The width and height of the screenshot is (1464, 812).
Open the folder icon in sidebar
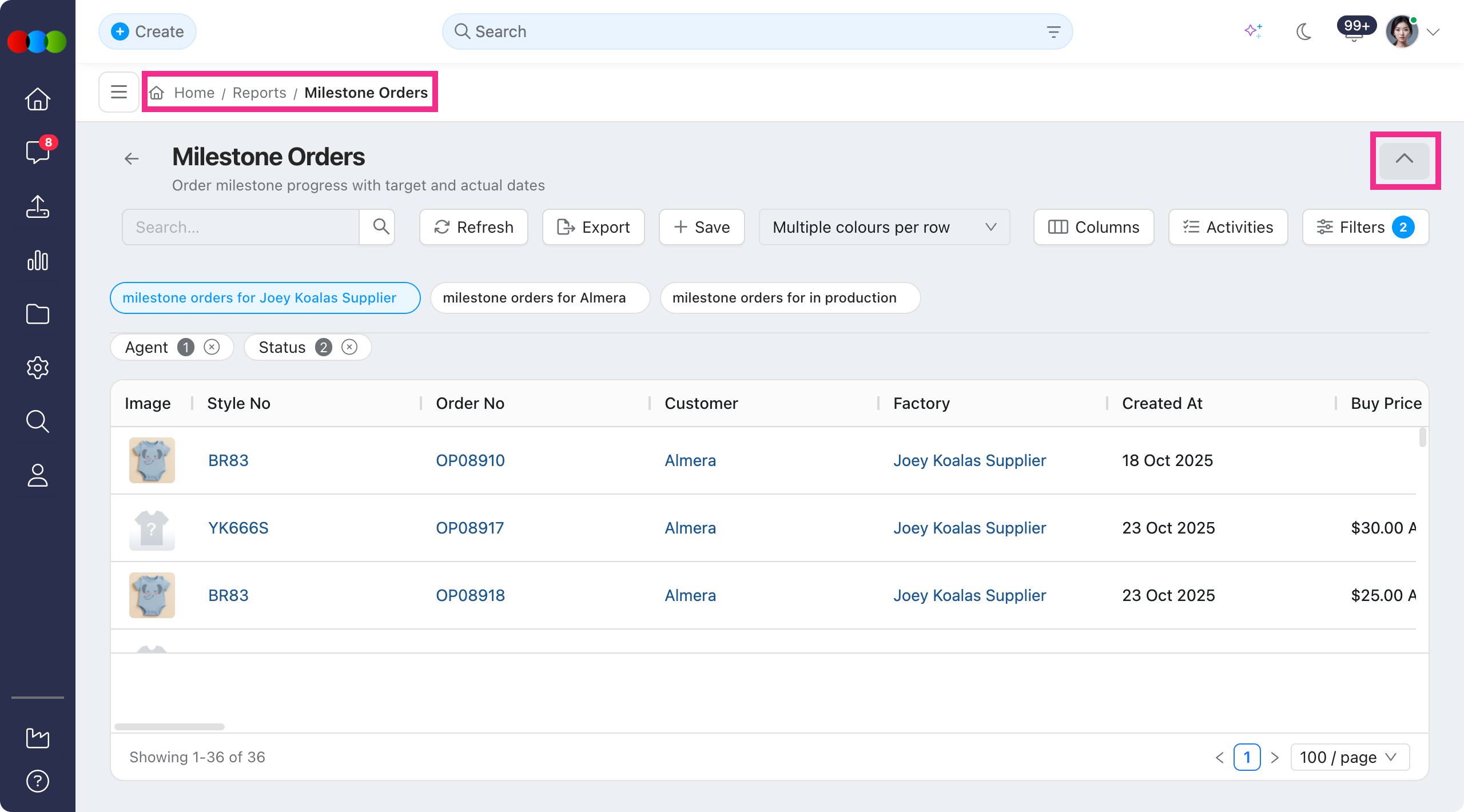coord(38,314)
